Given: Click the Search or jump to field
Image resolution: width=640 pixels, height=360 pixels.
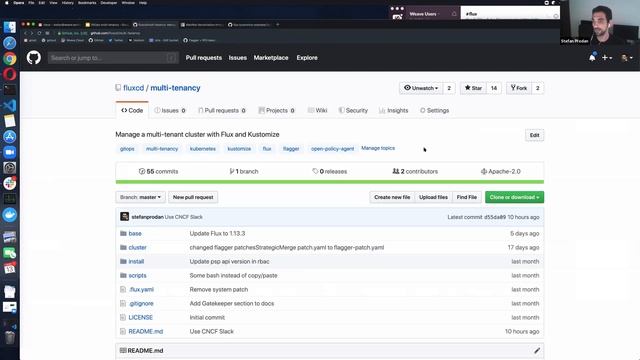Looking at the screenshot, I should pyautogui.click(x=113, y=58).
